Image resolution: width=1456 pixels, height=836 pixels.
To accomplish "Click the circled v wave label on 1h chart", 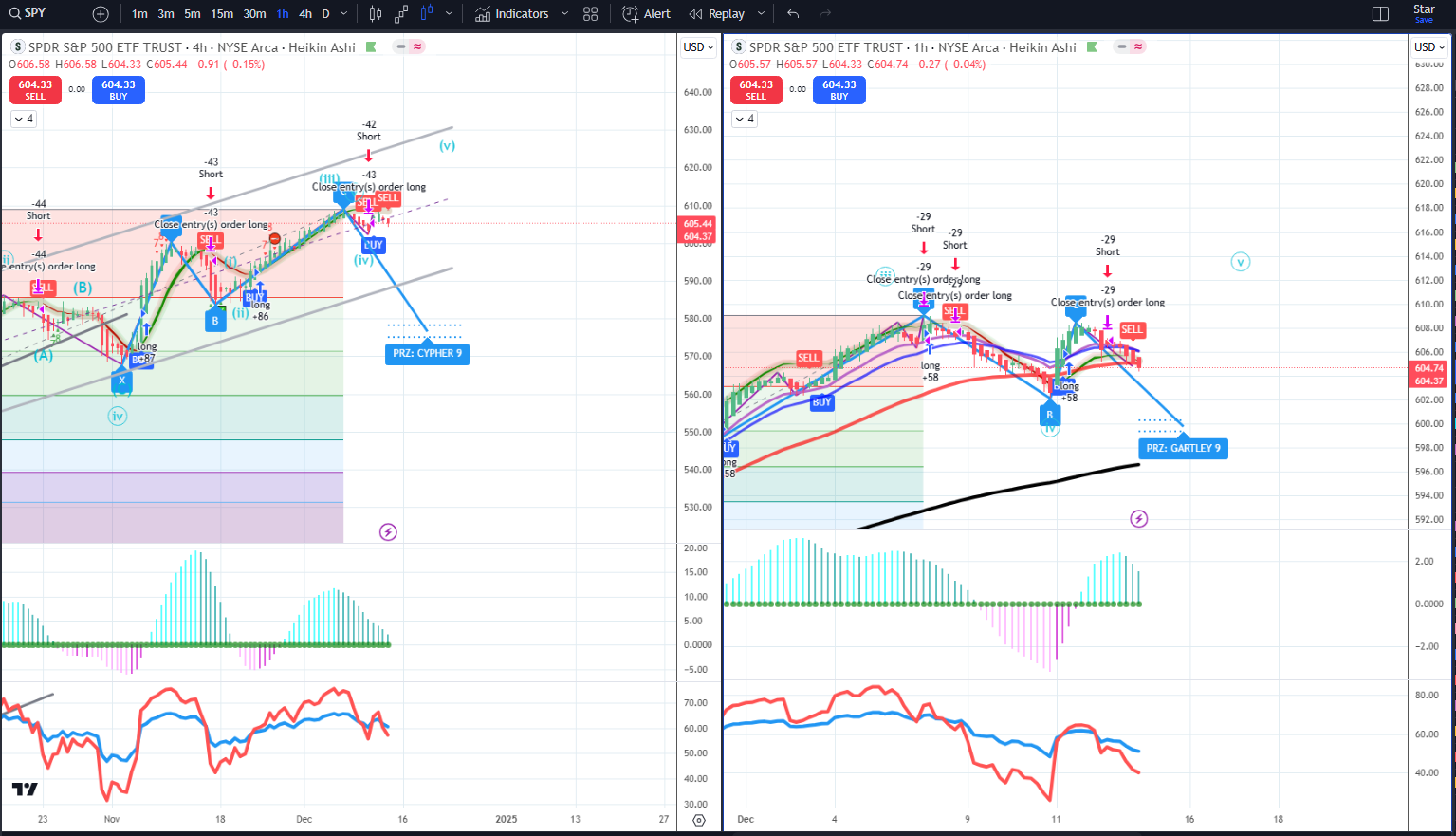I will 1241,262.
